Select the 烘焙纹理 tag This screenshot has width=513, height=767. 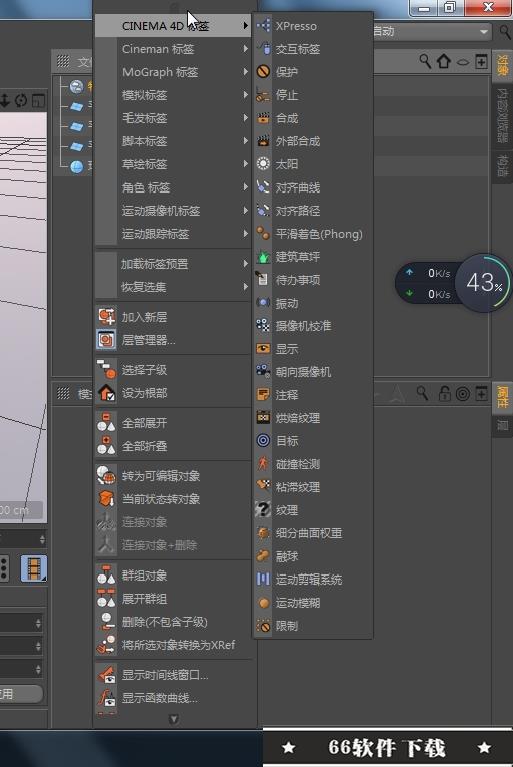[312, 418]
